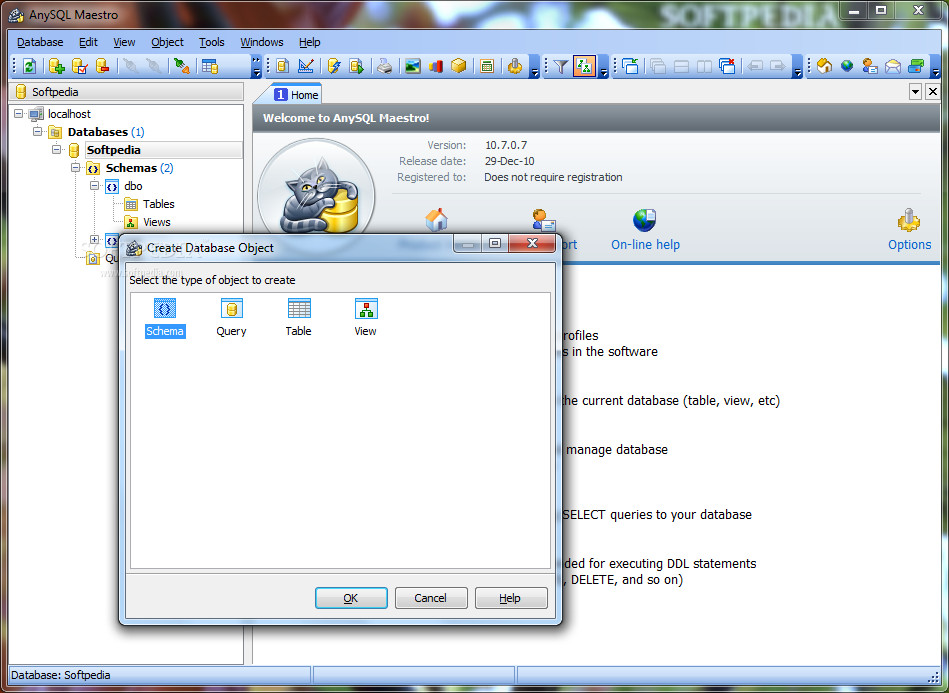Open the filter toolbar dropdown arrow
Image resolution: width=949 pixels, height=693 pixels.
[603, 67]
